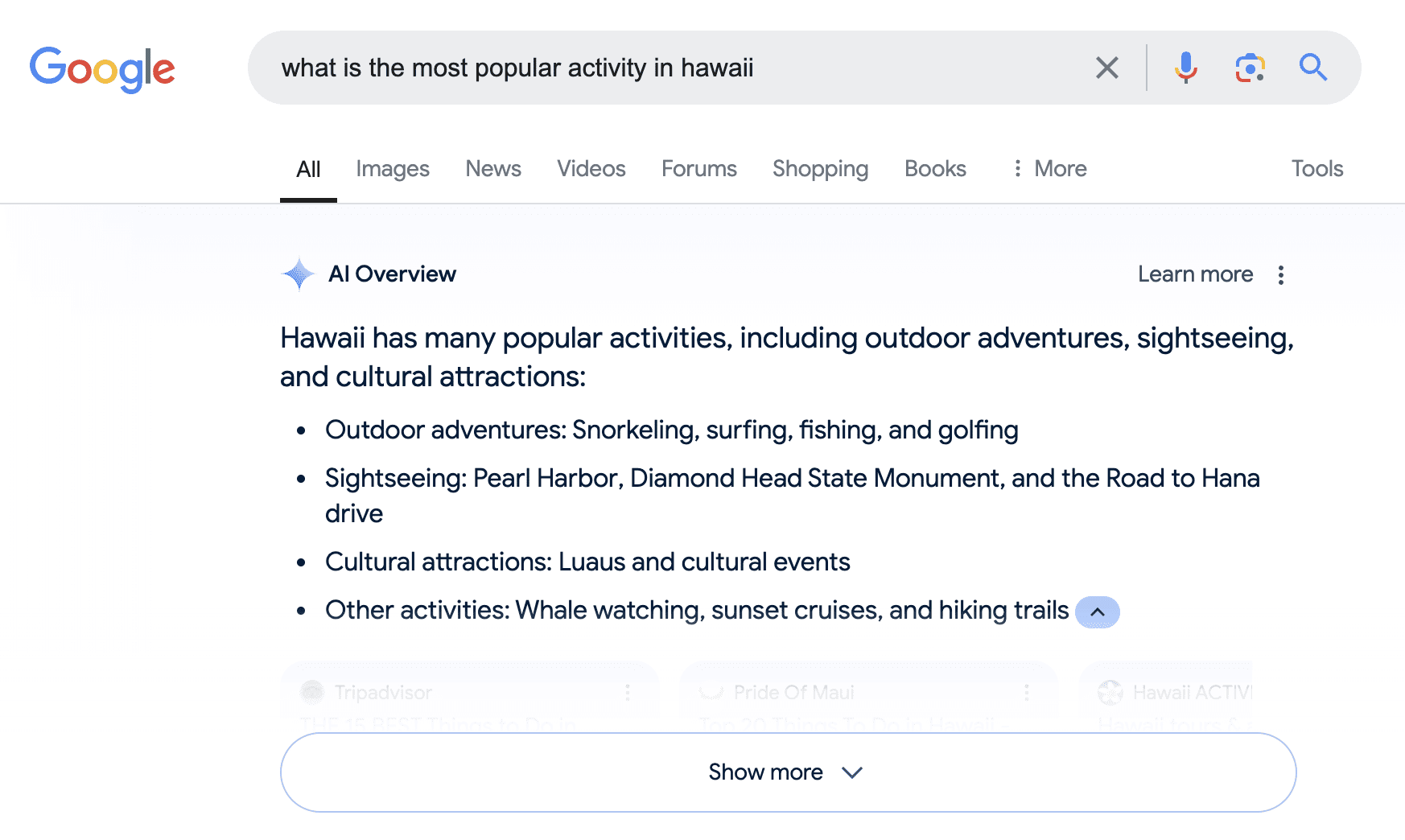Screen dimensions: 1405x840
Task: Open Google Lens image search
Action: [1248, 68]
